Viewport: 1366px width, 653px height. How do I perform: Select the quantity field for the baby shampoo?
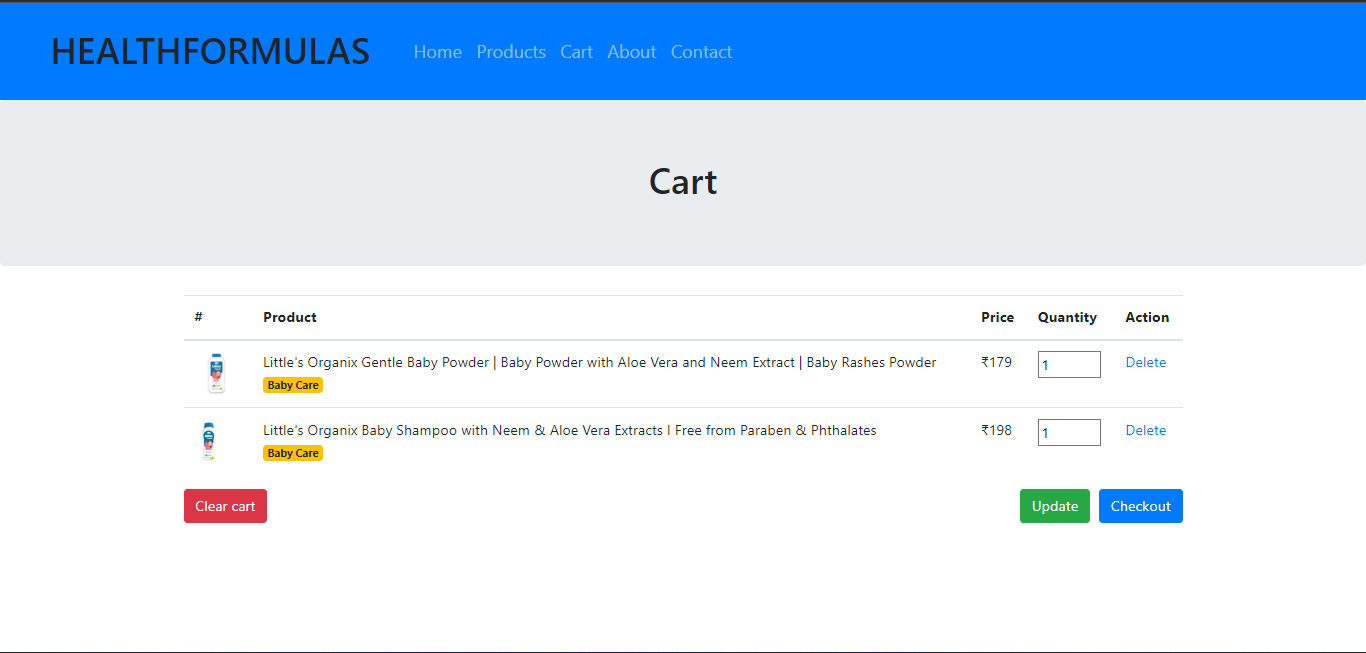click(1068, 432)
